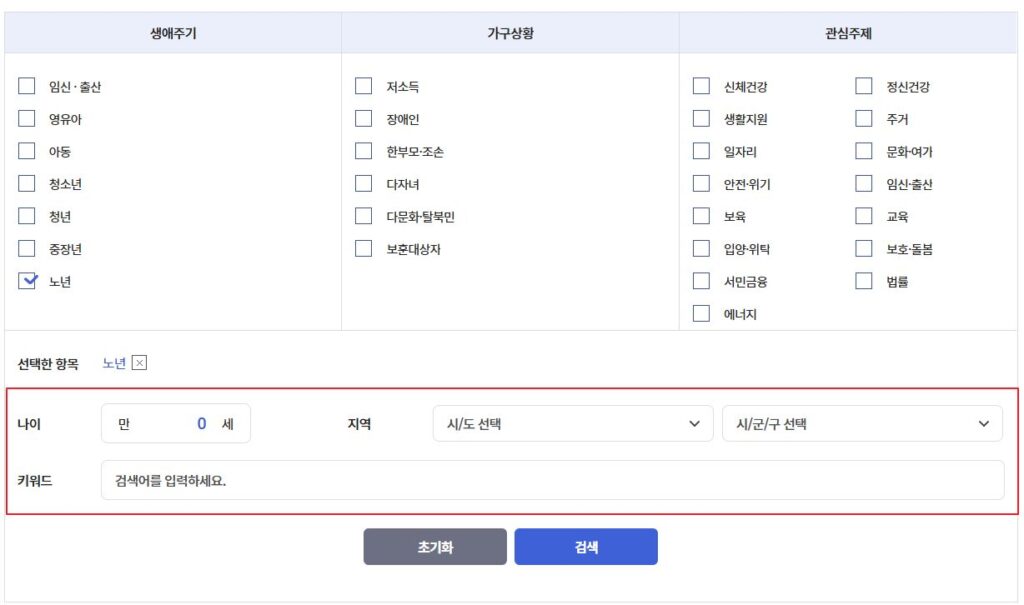
Task: Tick the 장애인 checkbox
Action: pyautogui.click(x=364, y=119)
